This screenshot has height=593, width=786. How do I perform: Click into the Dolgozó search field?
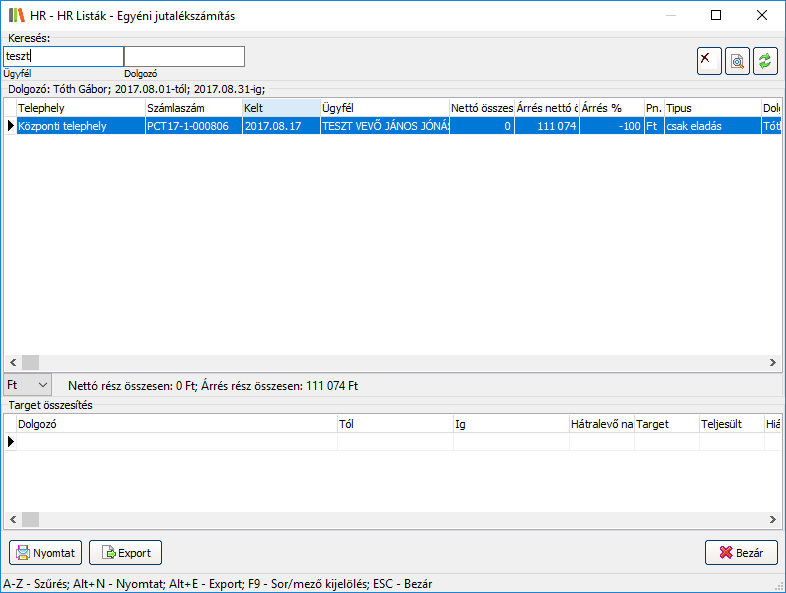184,57
